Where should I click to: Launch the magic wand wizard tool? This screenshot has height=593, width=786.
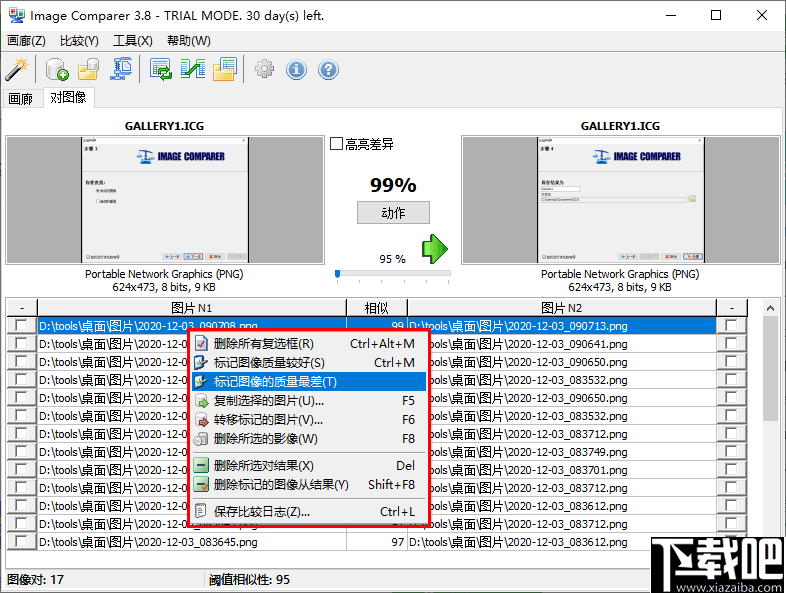tap(17, 69)
